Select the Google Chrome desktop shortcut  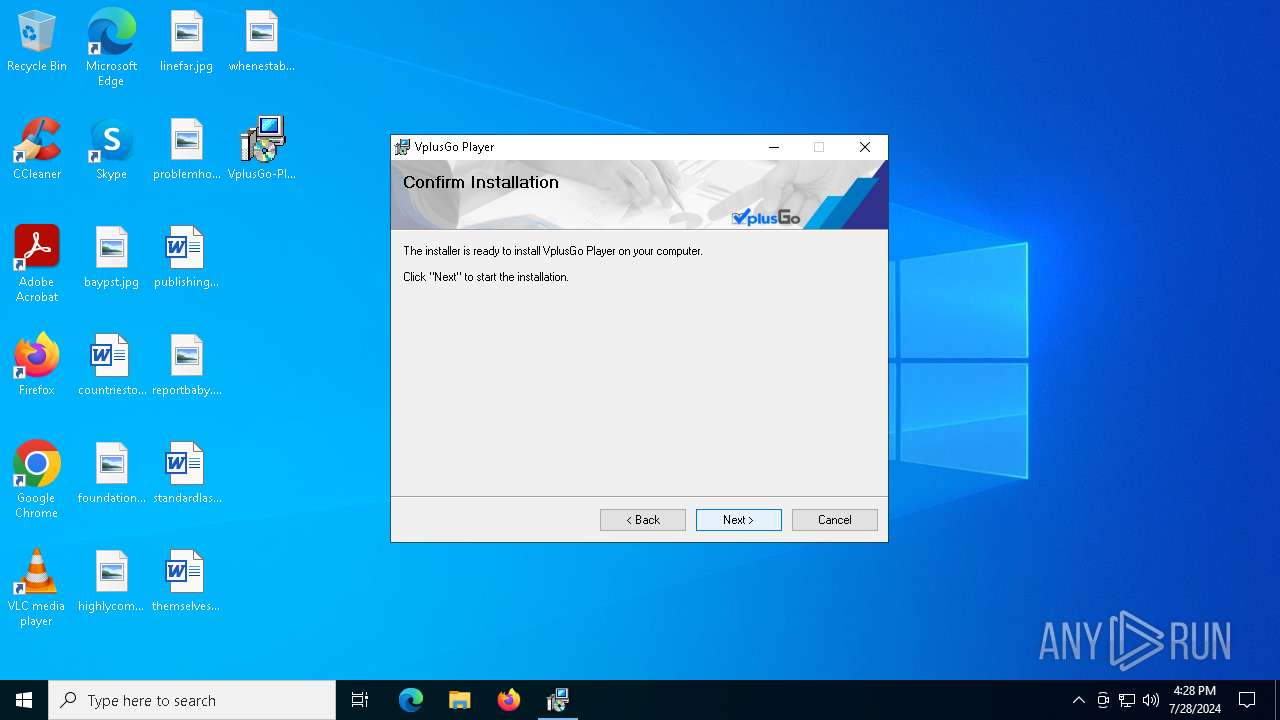(x=37, y=480)
